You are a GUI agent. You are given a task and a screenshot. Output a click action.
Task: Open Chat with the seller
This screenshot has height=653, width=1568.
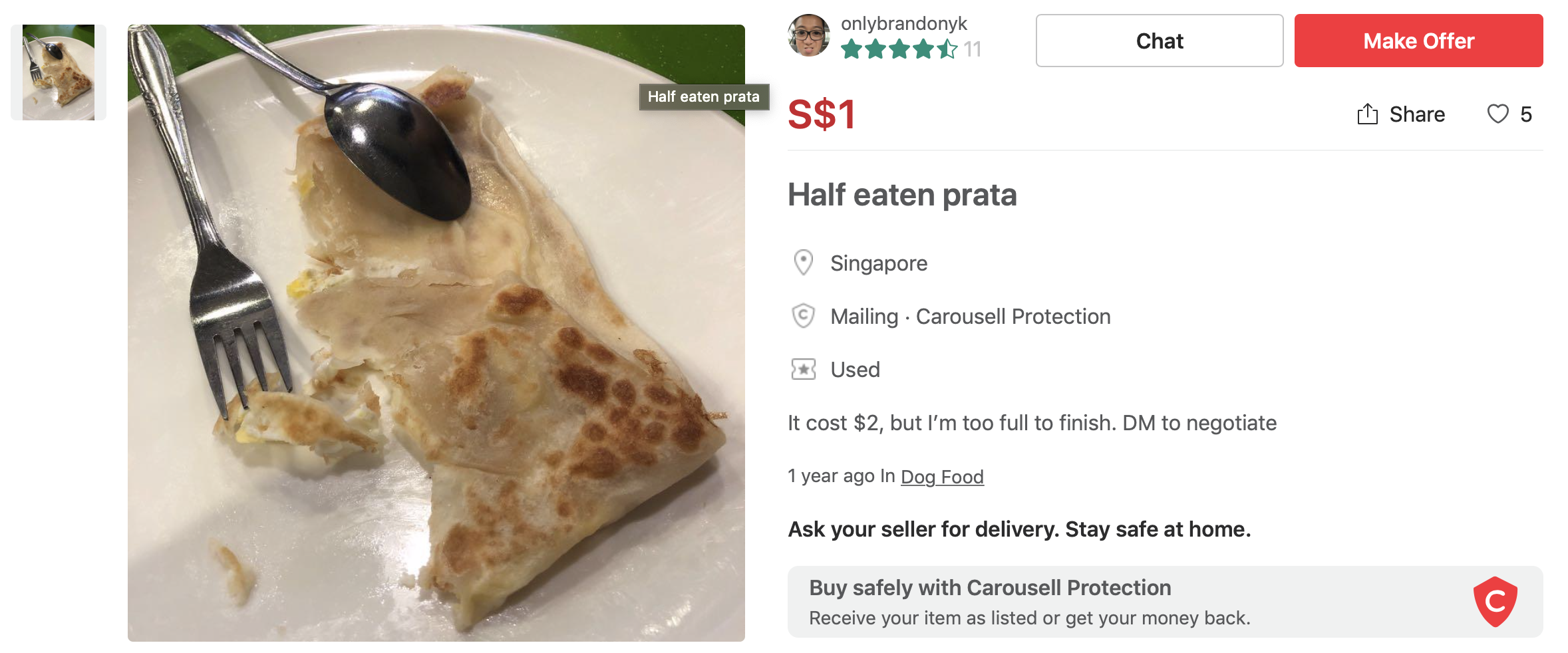(x=1159, y=41)
